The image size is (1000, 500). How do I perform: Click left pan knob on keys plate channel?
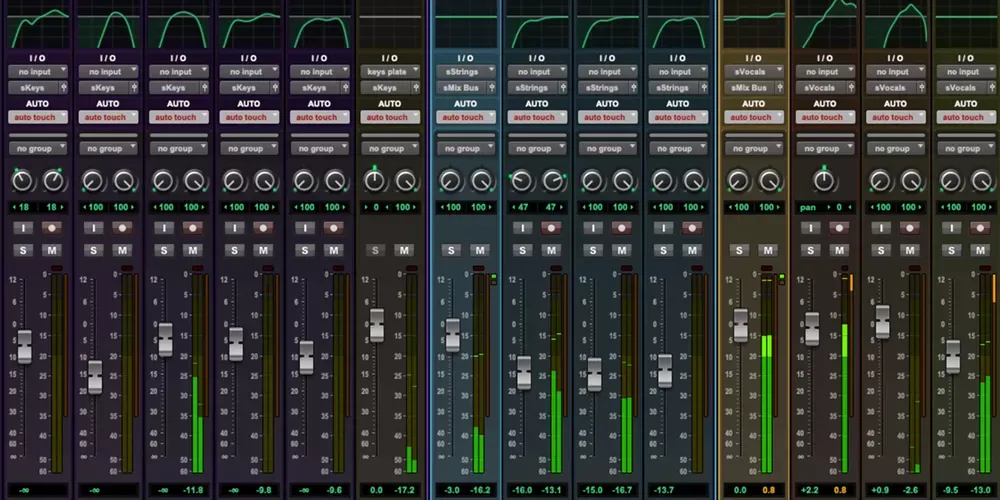pos(375,182)
